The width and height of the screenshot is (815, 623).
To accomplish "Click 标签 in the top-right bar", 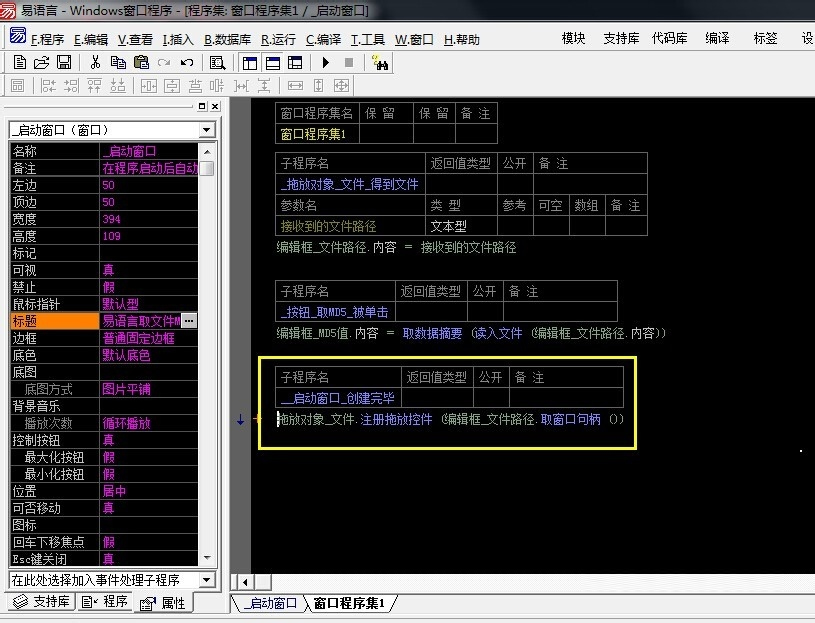I will pos(766,38).
